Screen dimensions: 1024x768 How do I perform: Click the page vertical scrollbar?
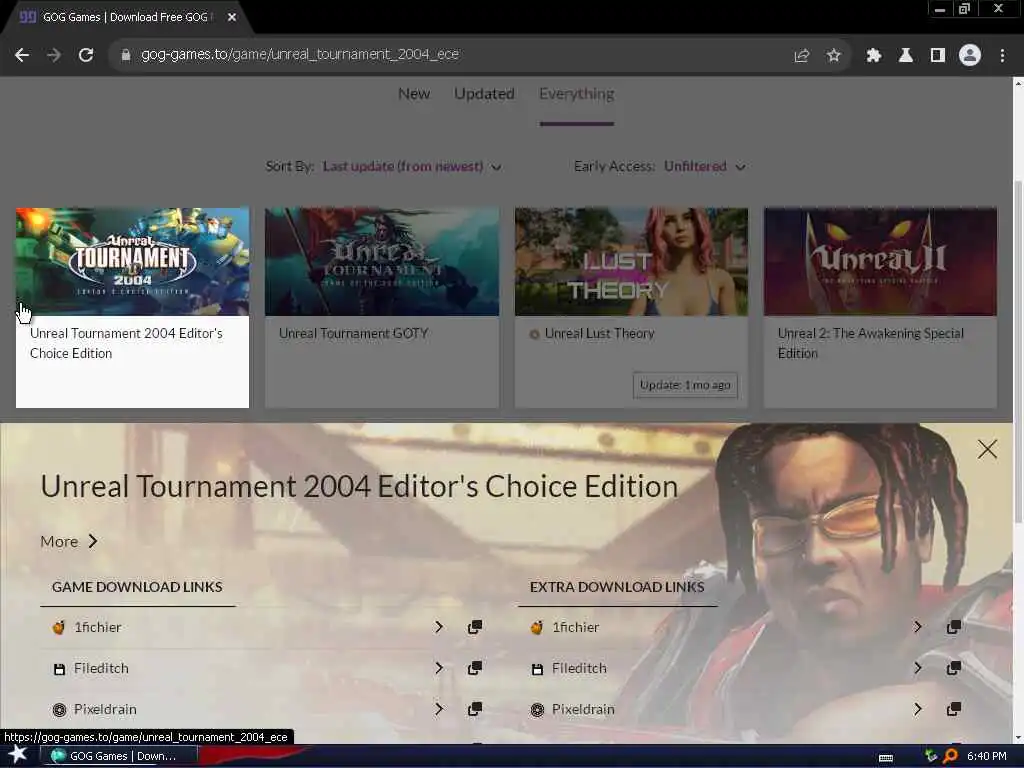(x=1018, y=349)
